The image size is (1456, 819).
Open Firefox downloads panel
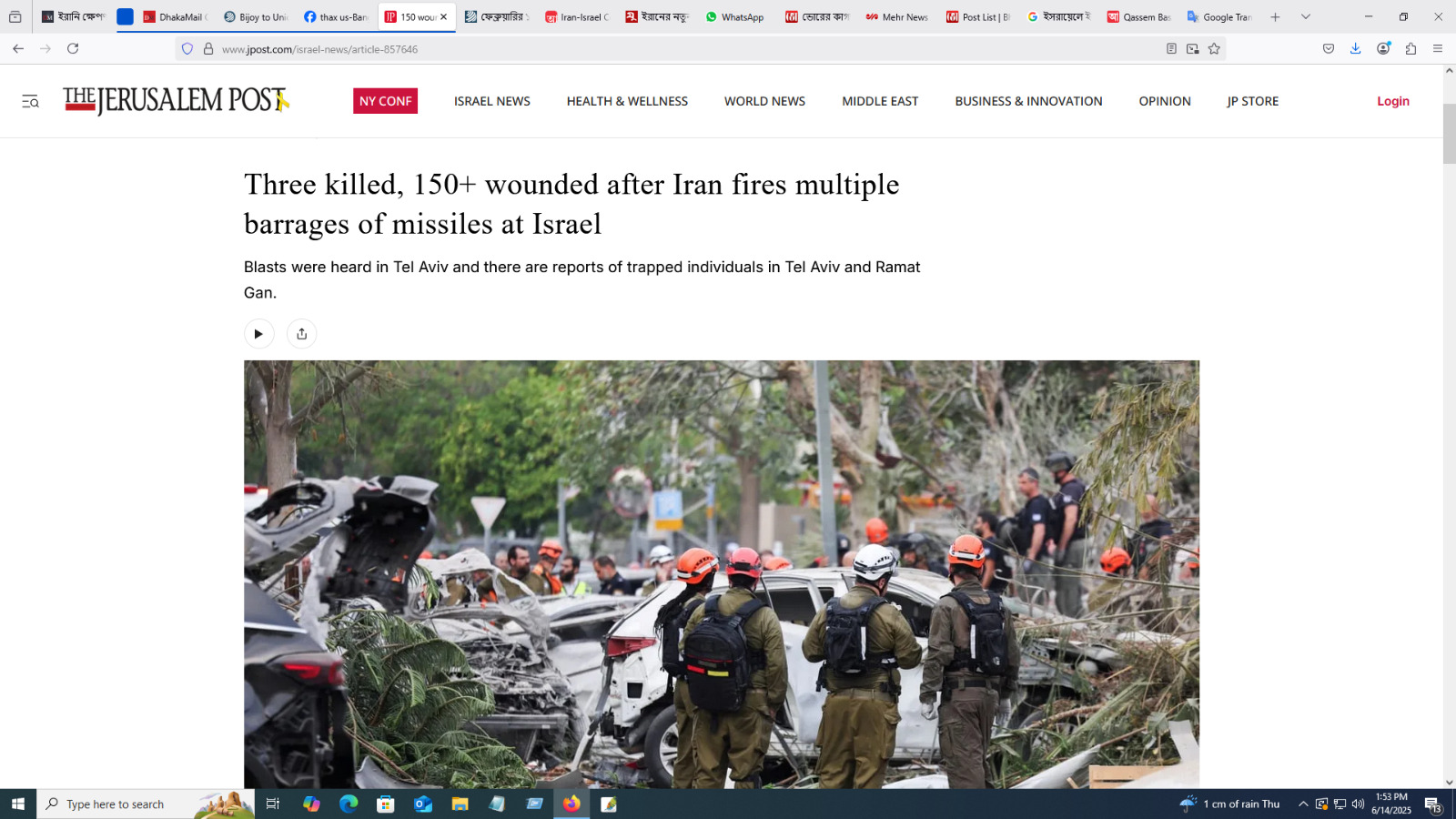point(1355,49)
